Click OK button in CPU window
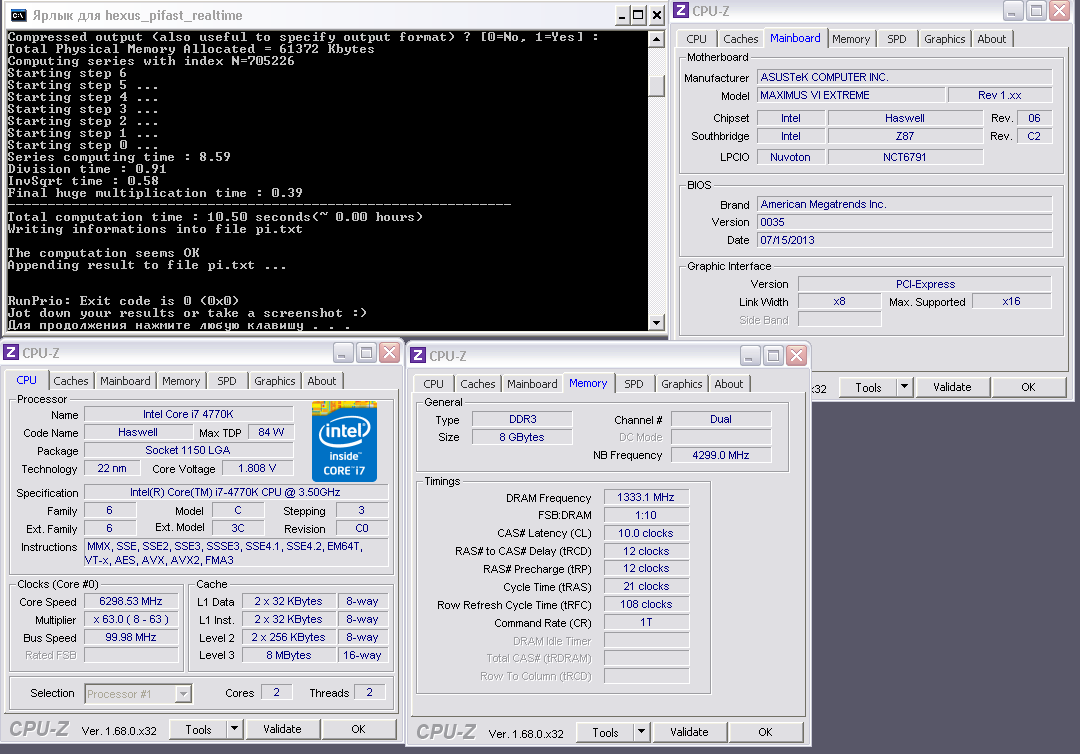The height and width of the screenshot is (754, 1080). 359,729
